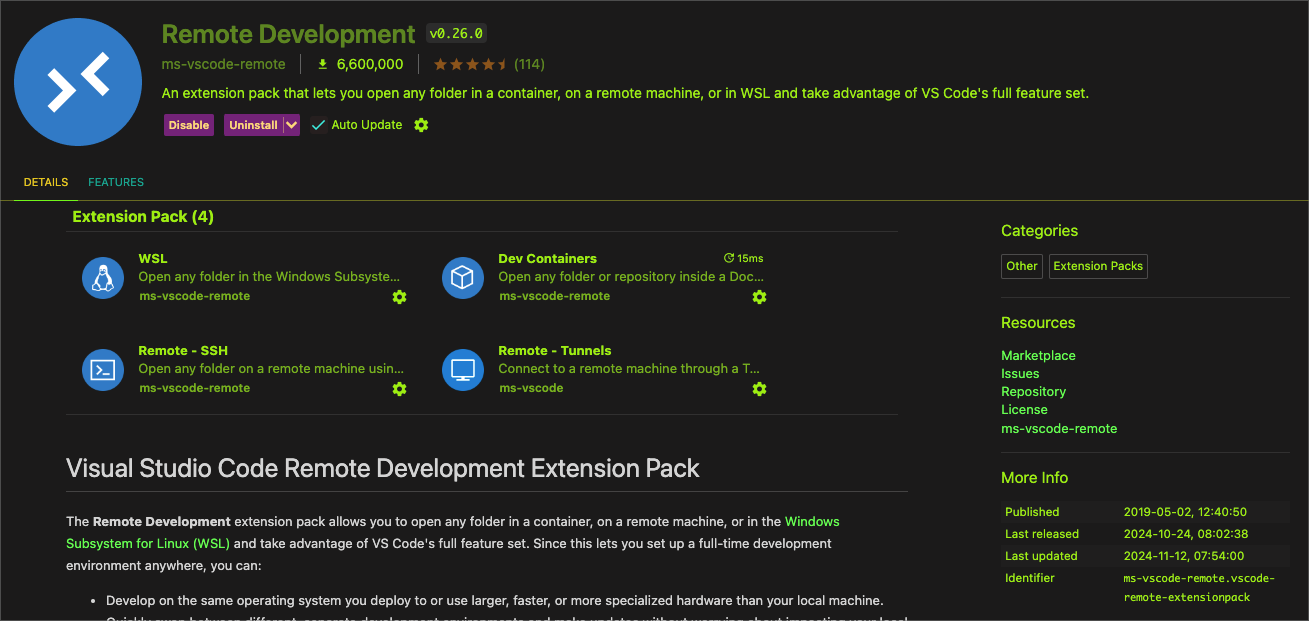Open the License resource link
Viewport: 1309px width, 621px height.
[x=1024, y=410]
